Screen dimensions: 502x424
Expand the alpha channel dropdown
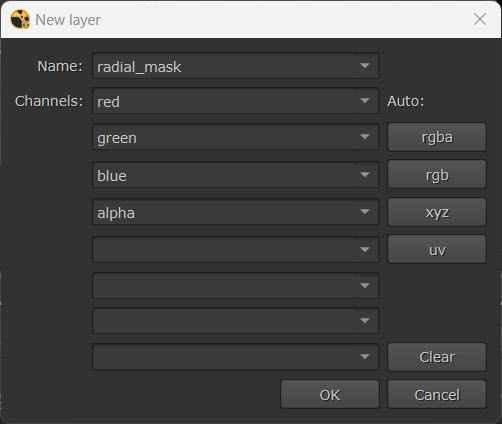click(x=365, y=212)
